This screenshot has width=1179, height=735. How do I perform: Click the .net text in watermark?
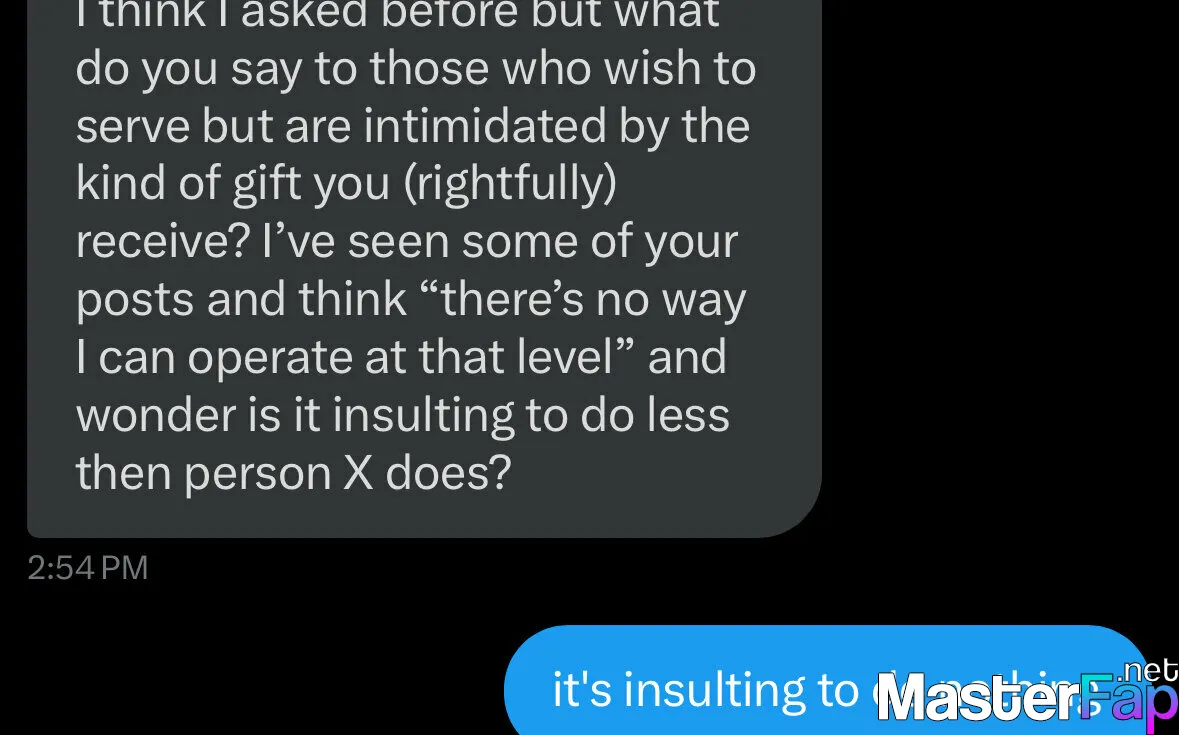1147,670
